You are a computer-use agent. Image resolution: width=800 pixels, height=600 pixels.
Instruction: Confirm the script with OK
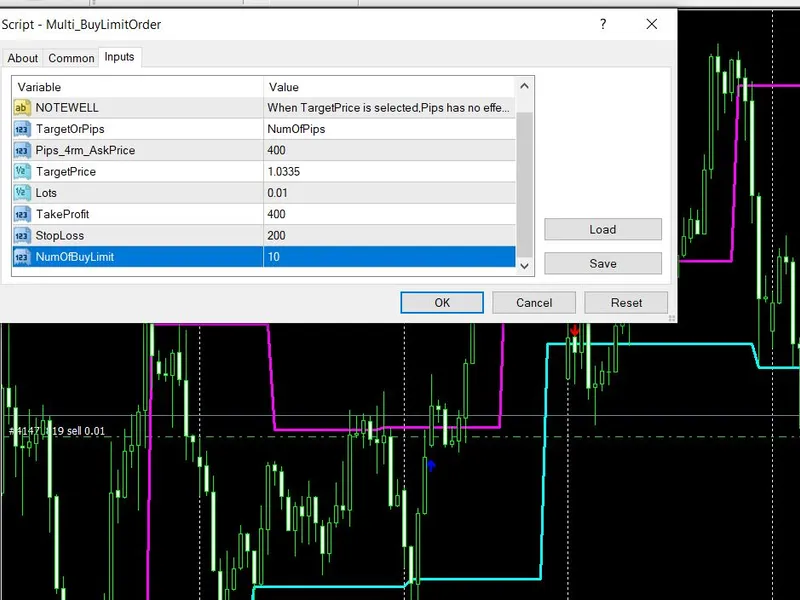442,303
